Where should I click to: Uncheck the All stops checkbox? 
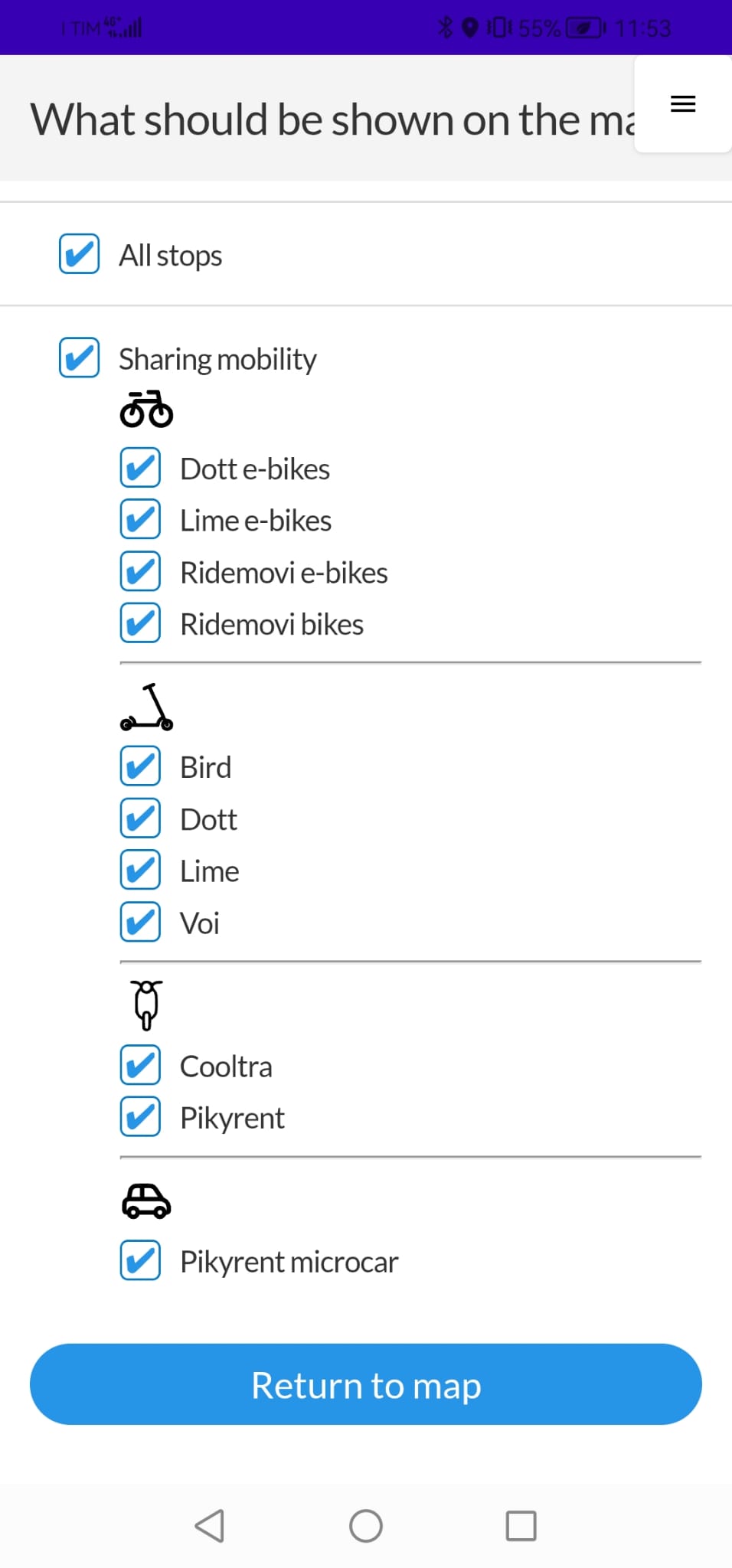79,253
